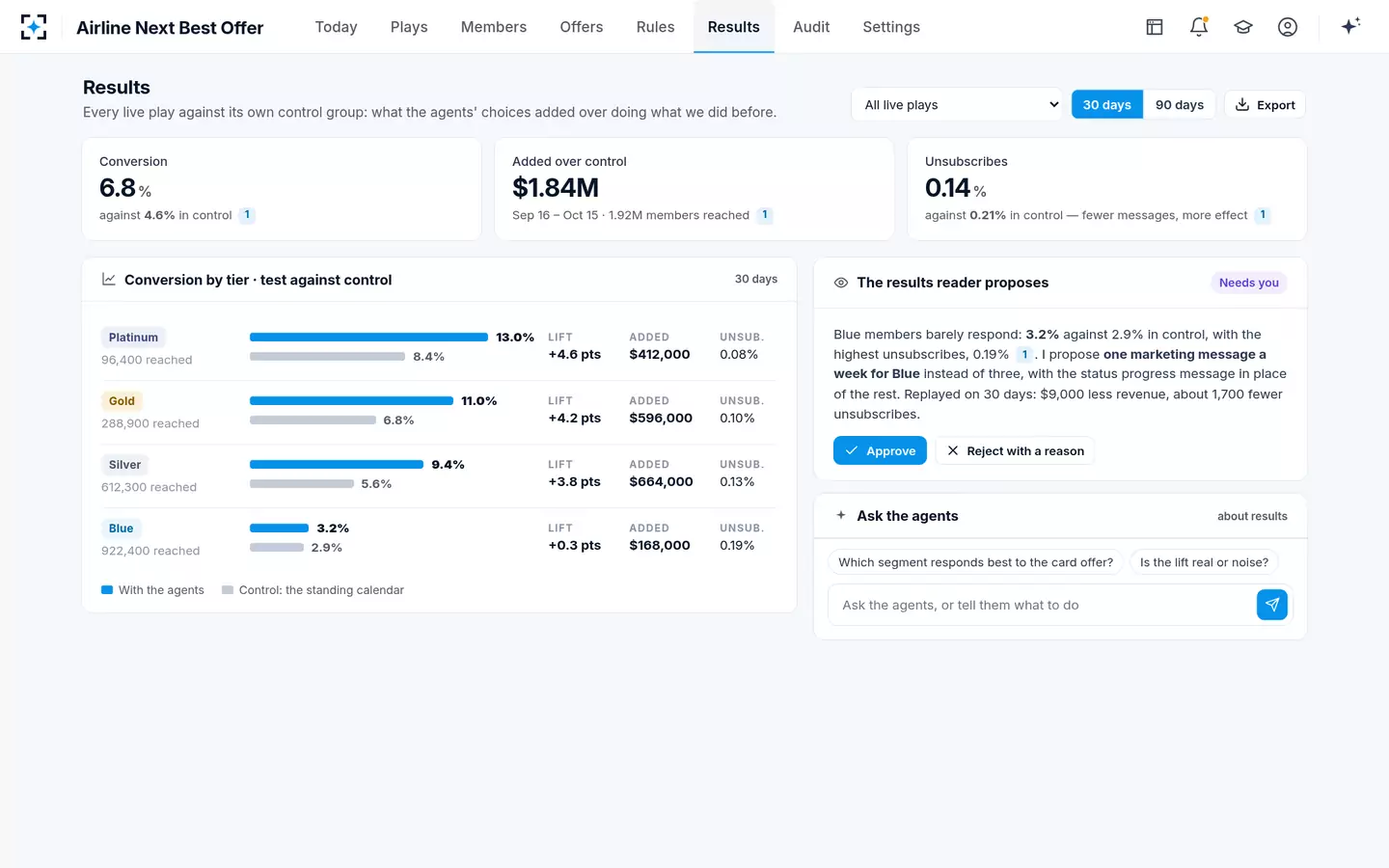Click the Airline Next Best Offer title
The height and width of the screenshot is (868, 1389).
point(170,28)
